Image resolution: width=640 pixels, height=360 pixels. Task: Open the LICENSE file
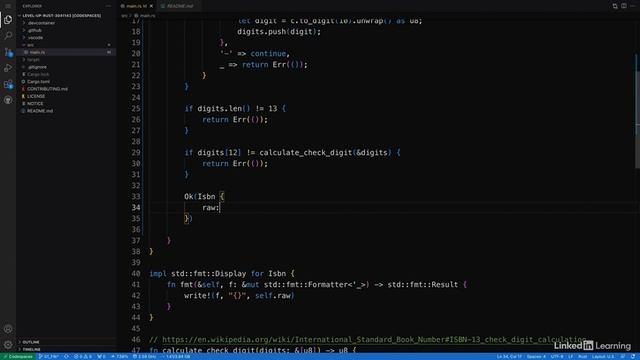36,96
